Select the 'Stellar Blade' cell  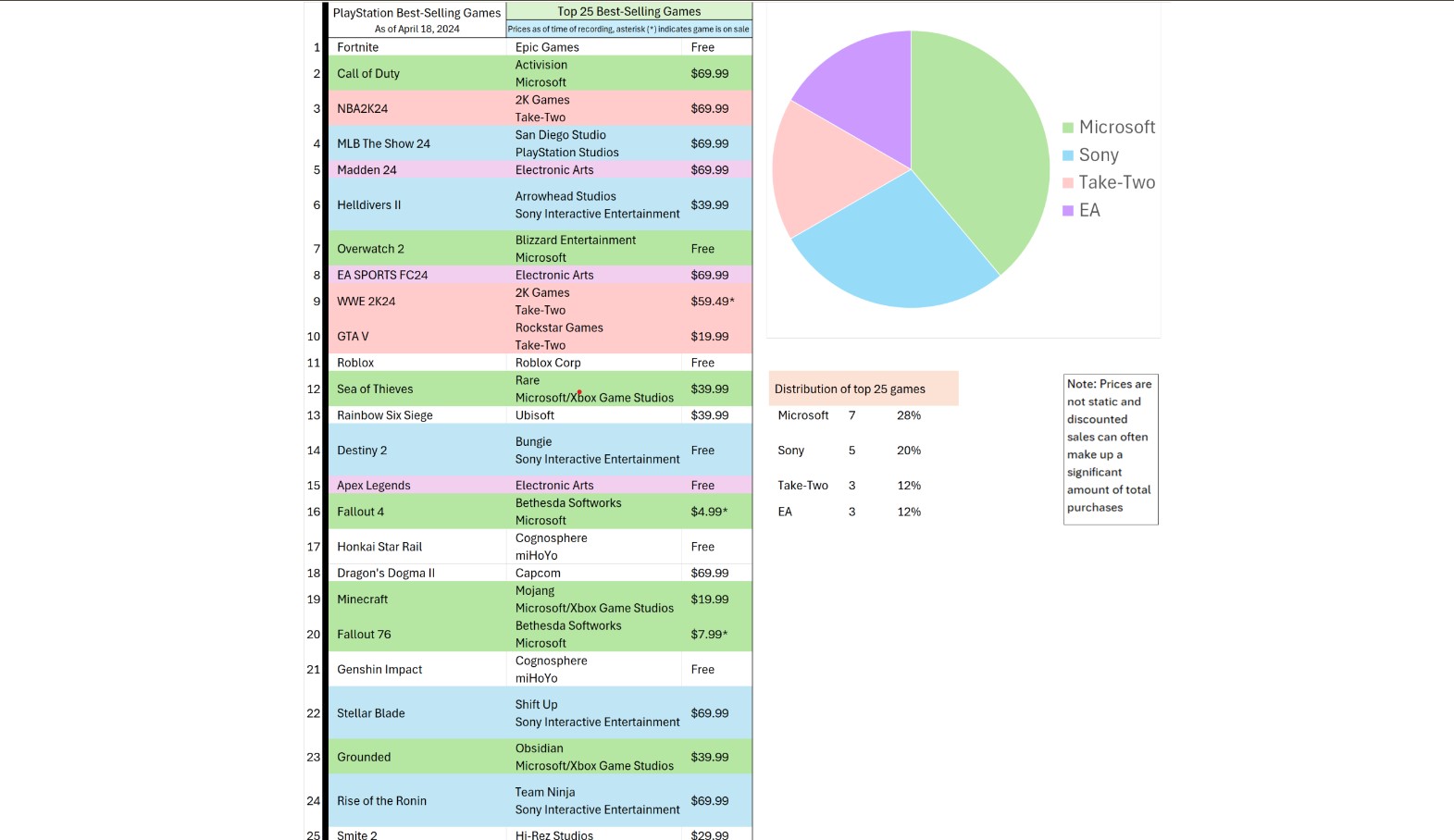(x=416, y=713)
